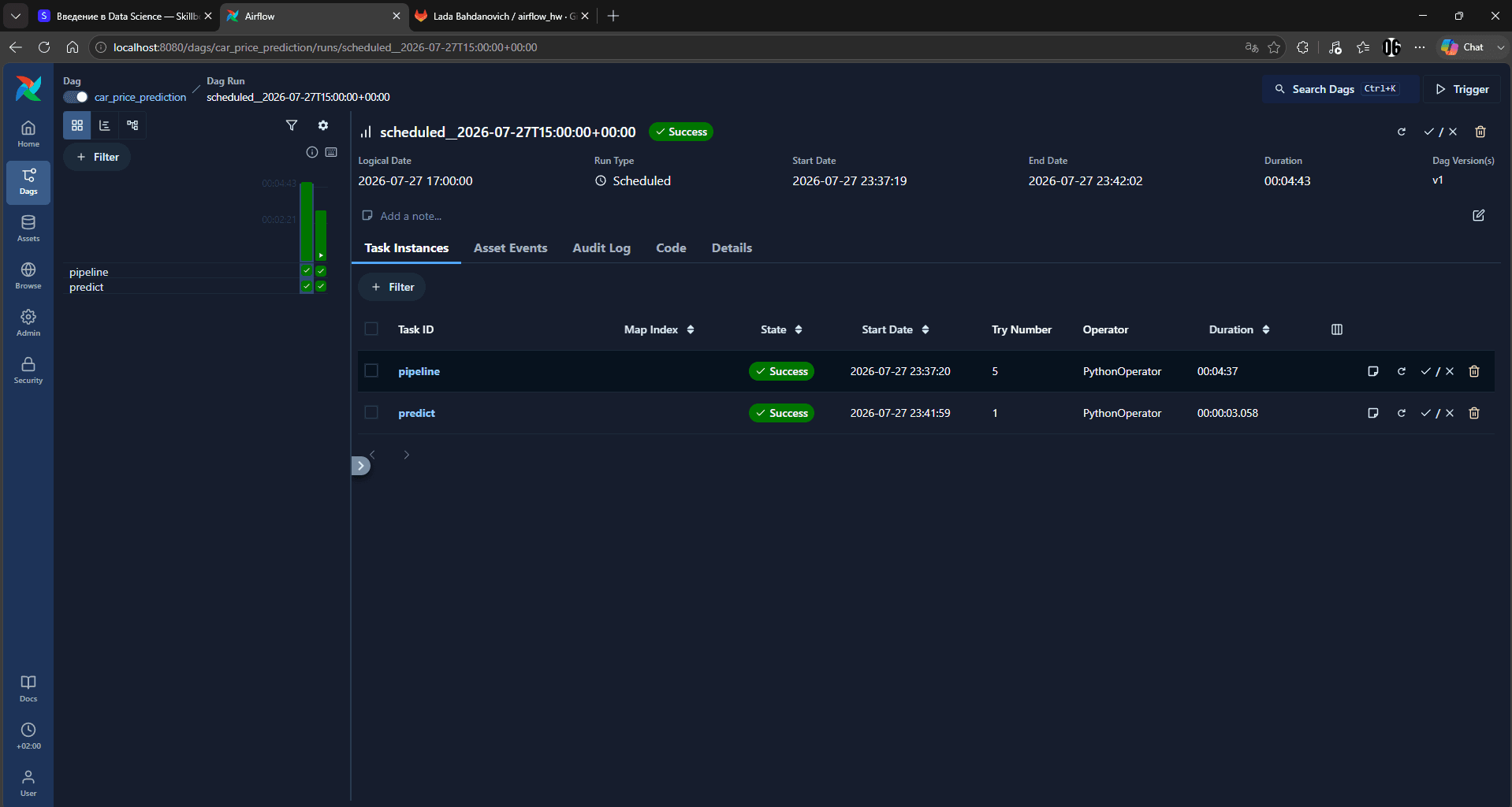Edit the DAG run note with pencil icon
This screenshot has height=807, width=1512.
1479,215
